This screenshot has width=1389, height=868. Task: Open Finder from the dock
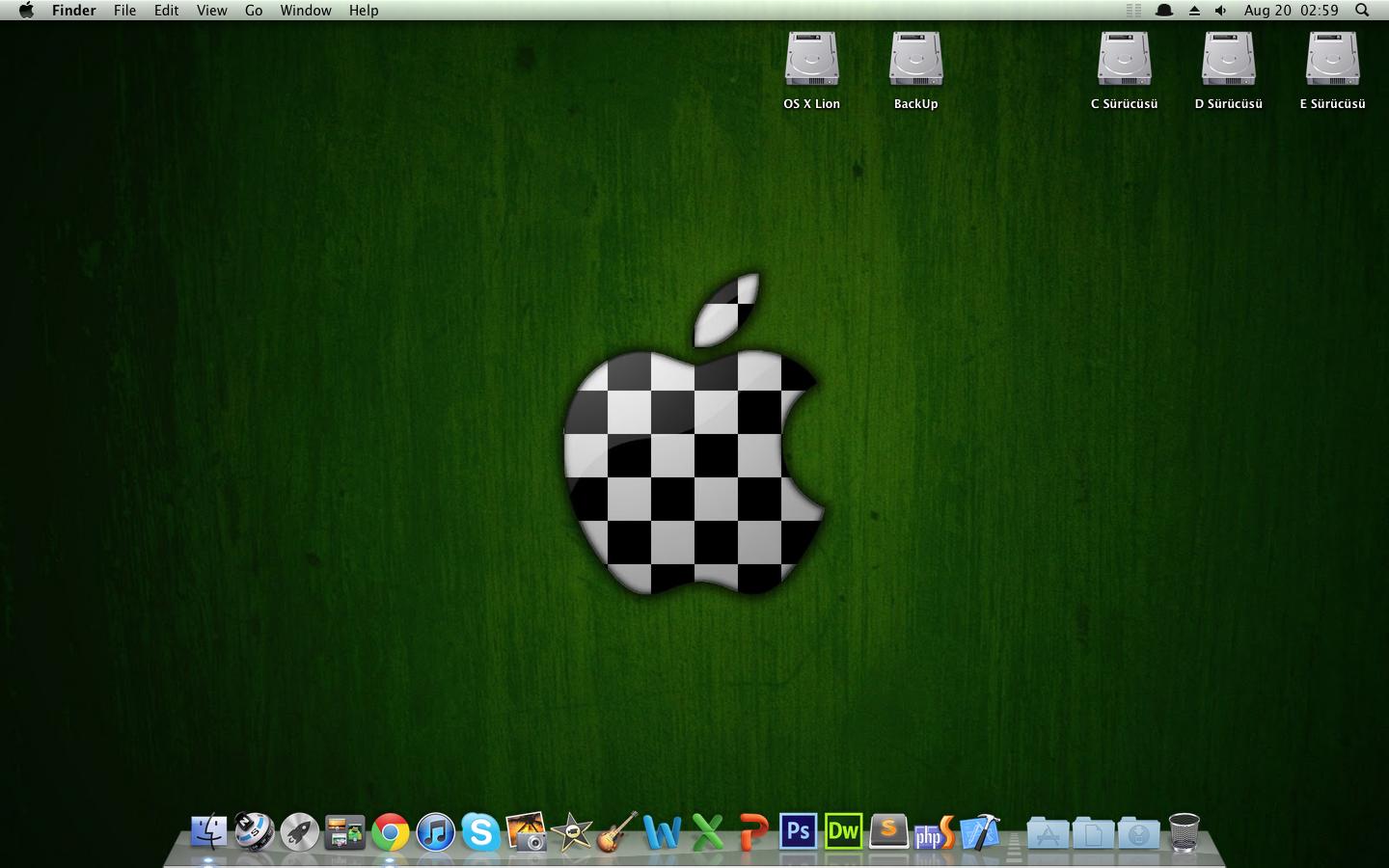[x=208, y=831]
